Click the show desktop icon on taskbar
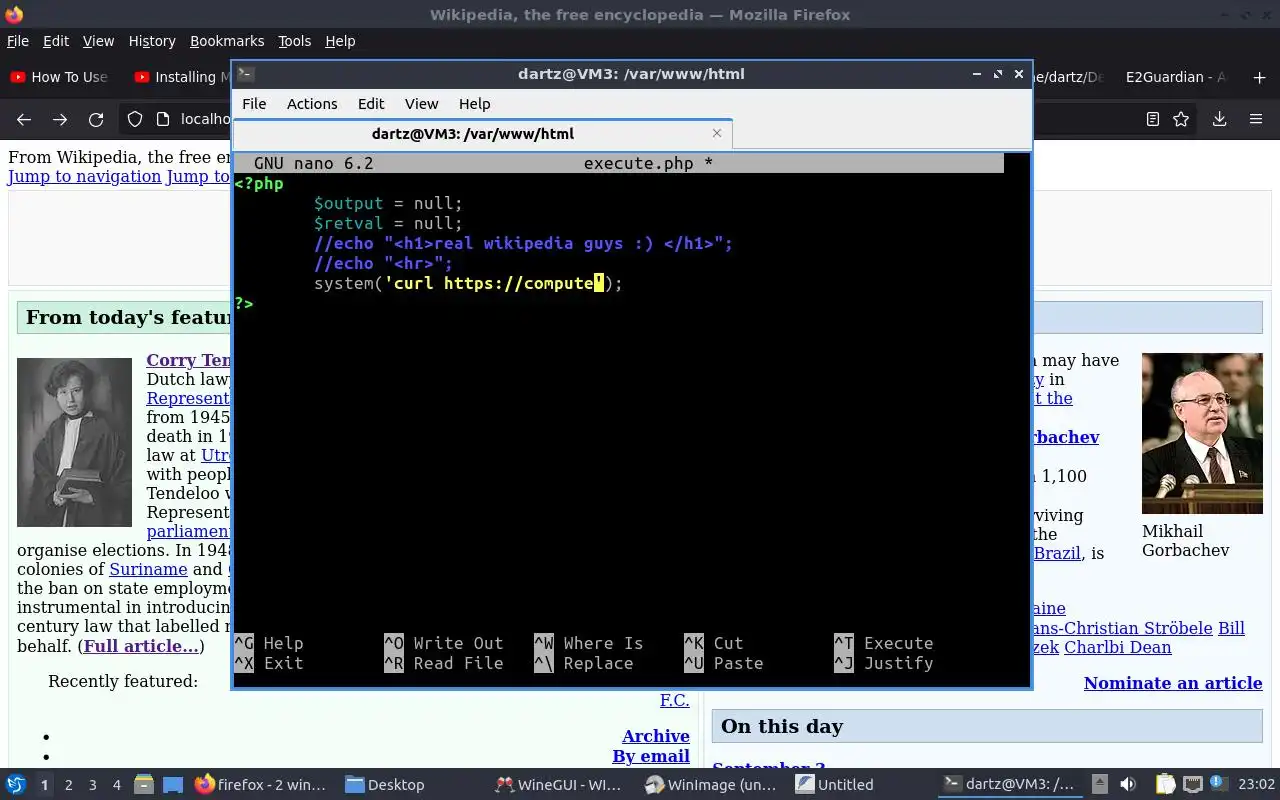This screenshot has width=1280, height=800. [173, 785]
